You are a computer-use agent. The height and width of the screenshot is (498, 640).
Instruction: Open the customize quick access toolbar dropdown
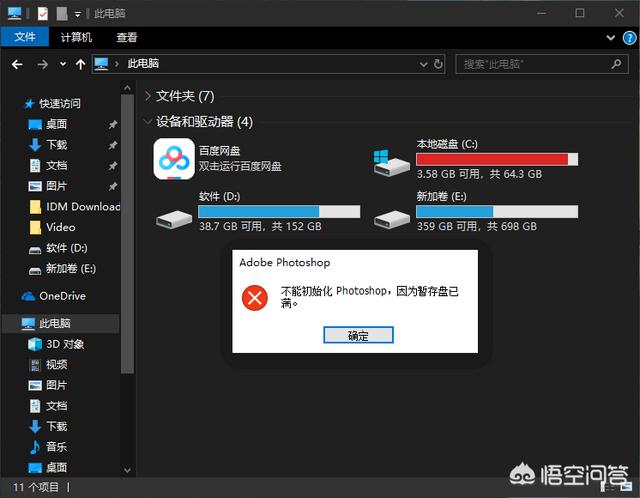78,15
